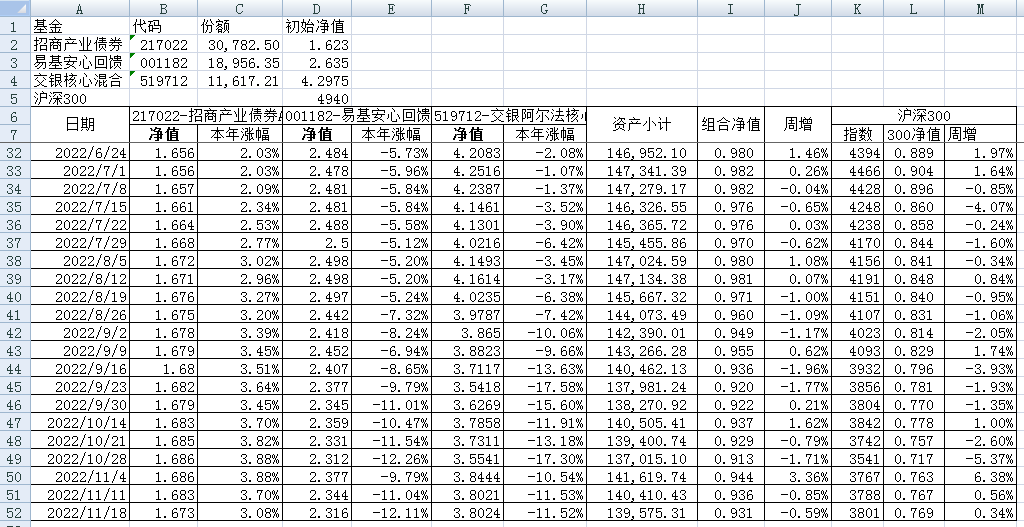This screenshot has width=1024, height=527.
Task: Select net value cell 3.865
Action: coord(468,333)
